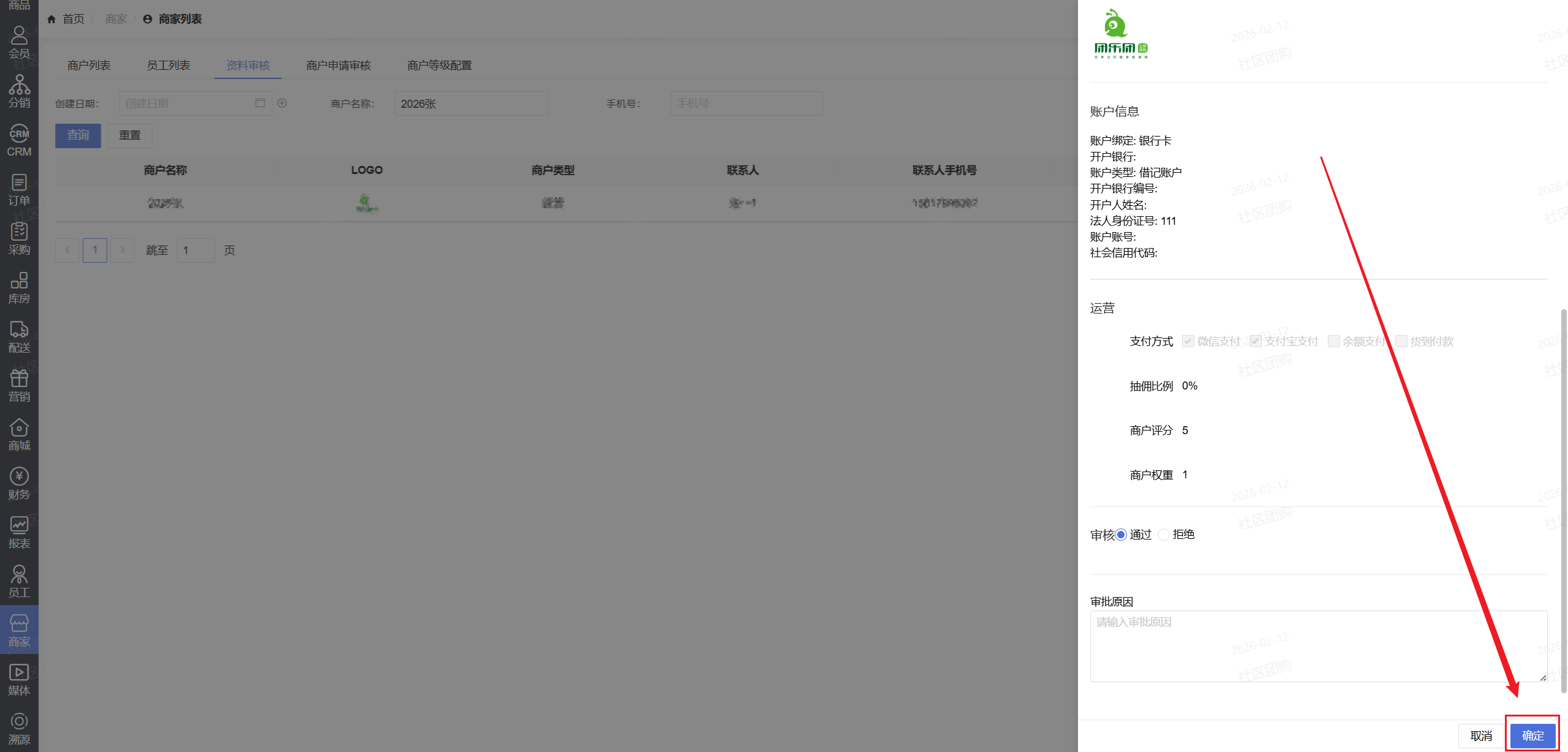Switch to the 商户列表 tab
The width and height of the screenshot is (1568, 752).
89,66
